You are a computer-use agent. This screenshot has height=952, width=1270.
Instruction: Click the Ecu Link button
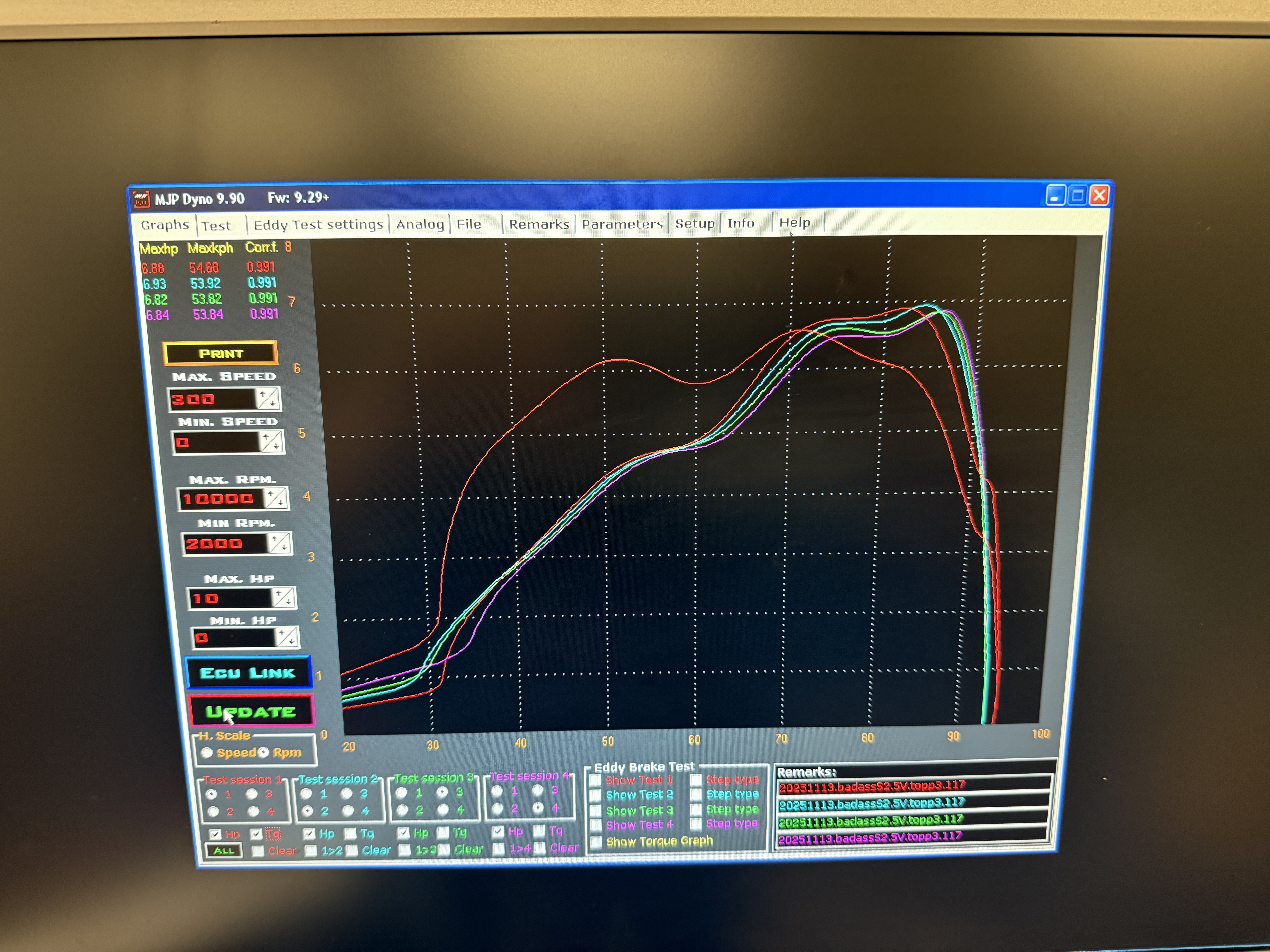(x=249, y=672)
